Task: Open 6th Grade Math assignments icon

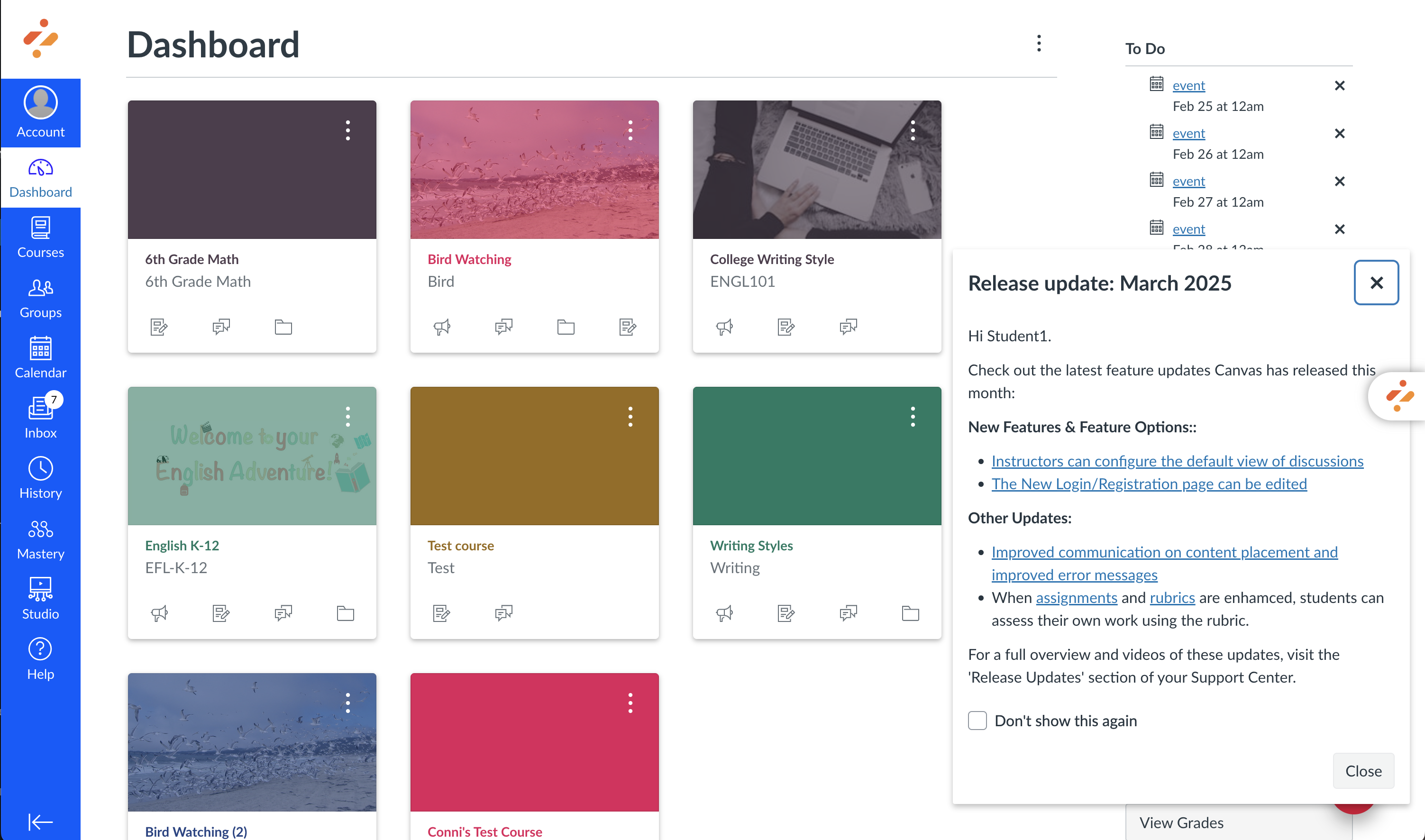Action: click(x=159, y=327)
